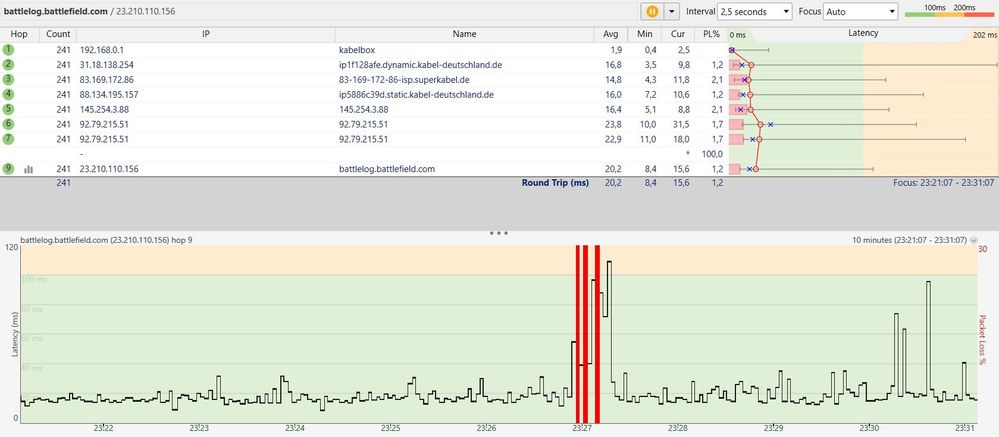Sort by the Avg column header
Viewport: 999px width, 437px height.
point(611,34)
